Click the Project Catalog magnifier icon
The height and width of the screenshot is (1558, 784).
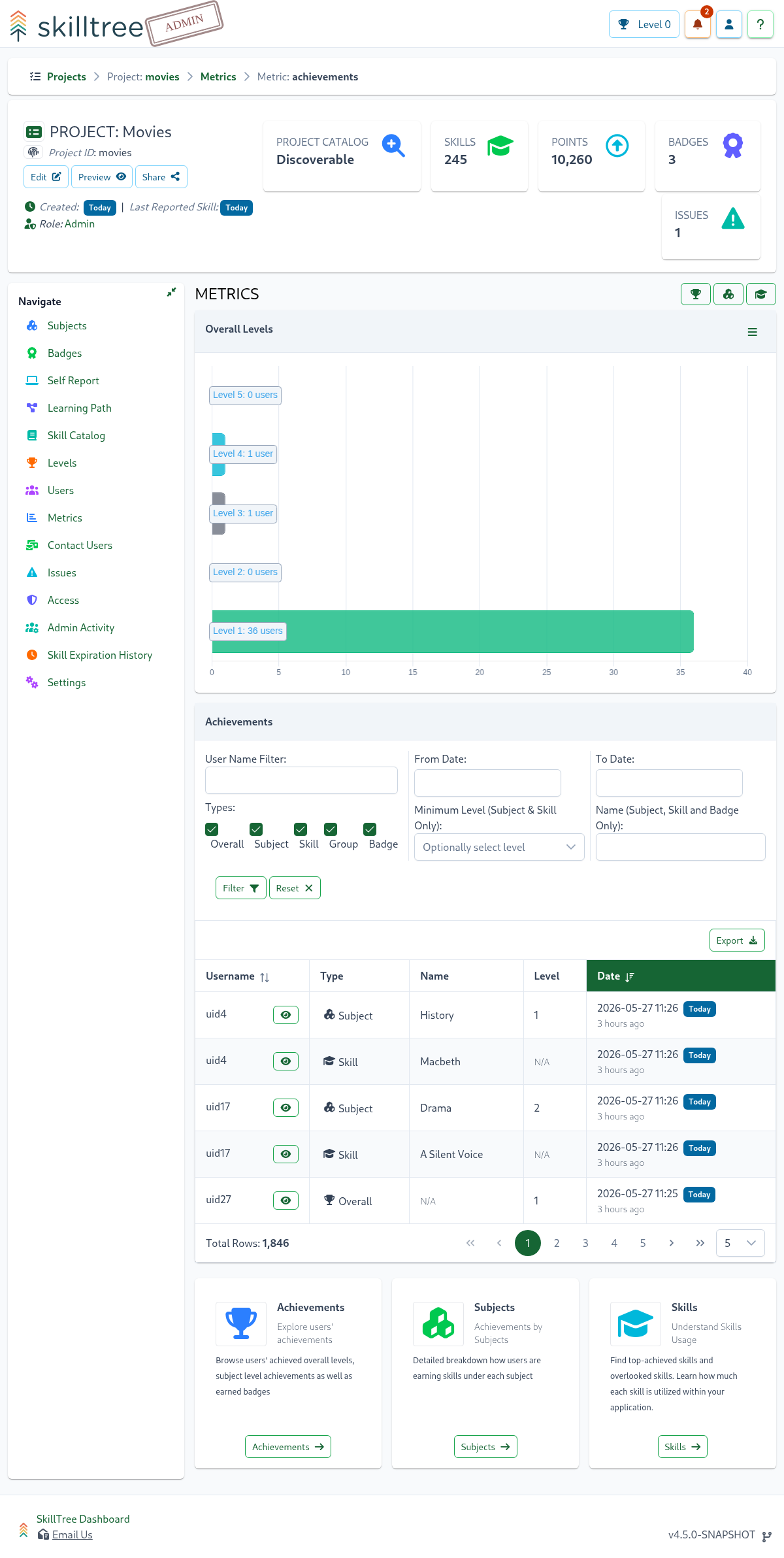pyautogui.click(x=393, y=145)
